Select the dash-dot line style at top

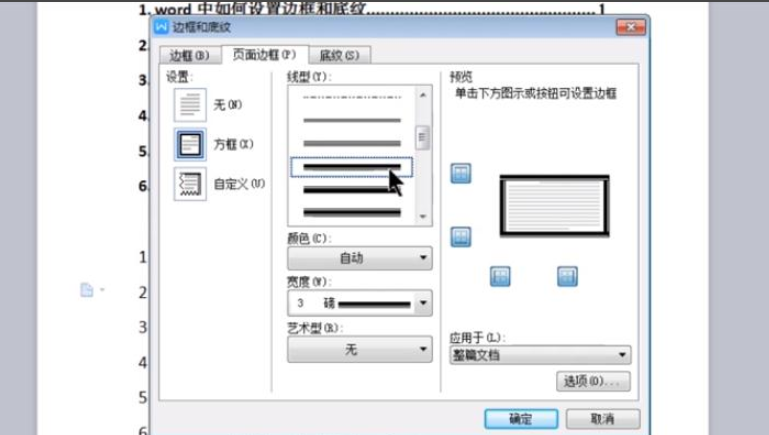(x=352, y=97)
